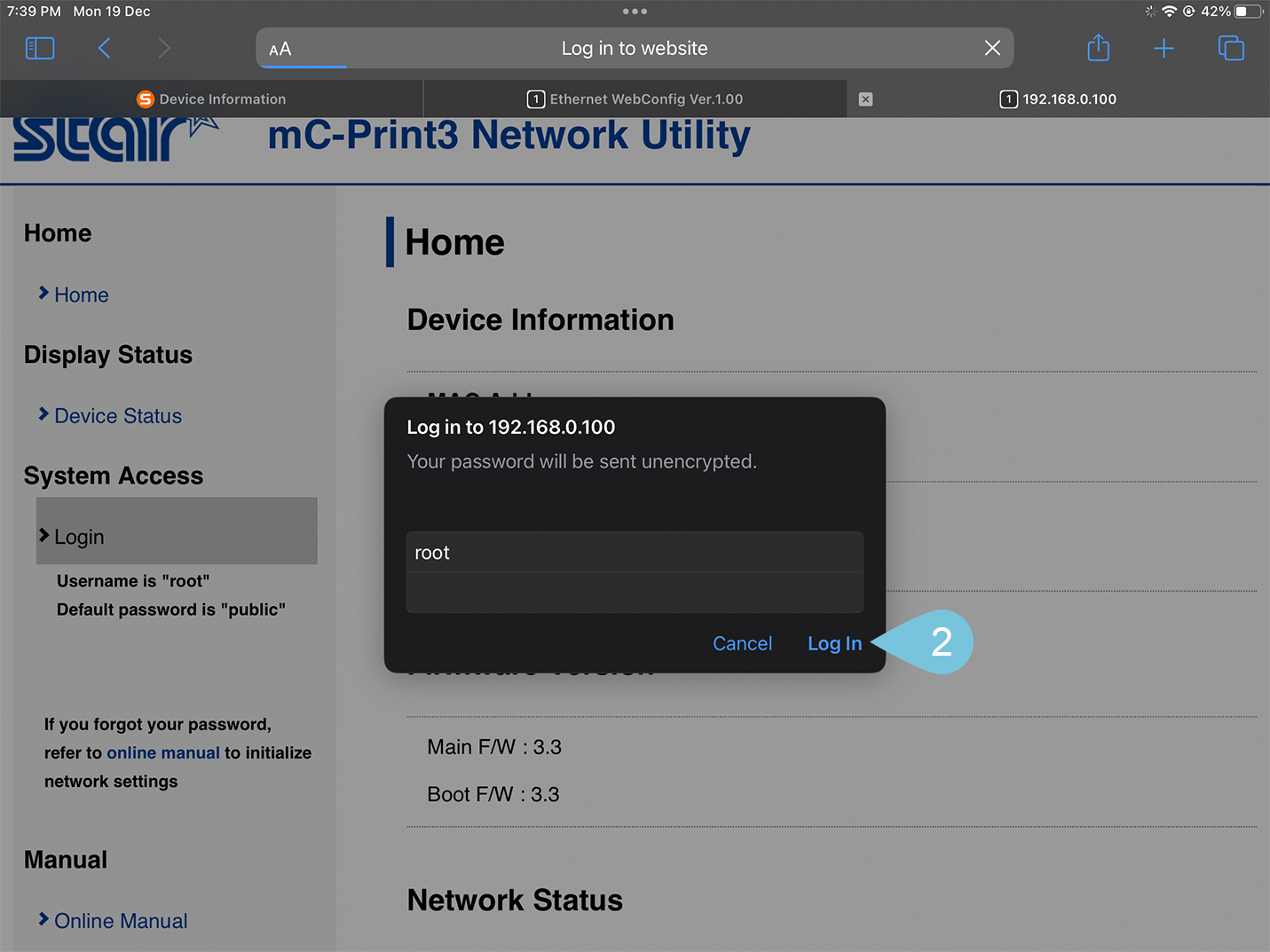1270x952 pixels.
Task: Open the Login item under System Access
Action: coord(79,537)
